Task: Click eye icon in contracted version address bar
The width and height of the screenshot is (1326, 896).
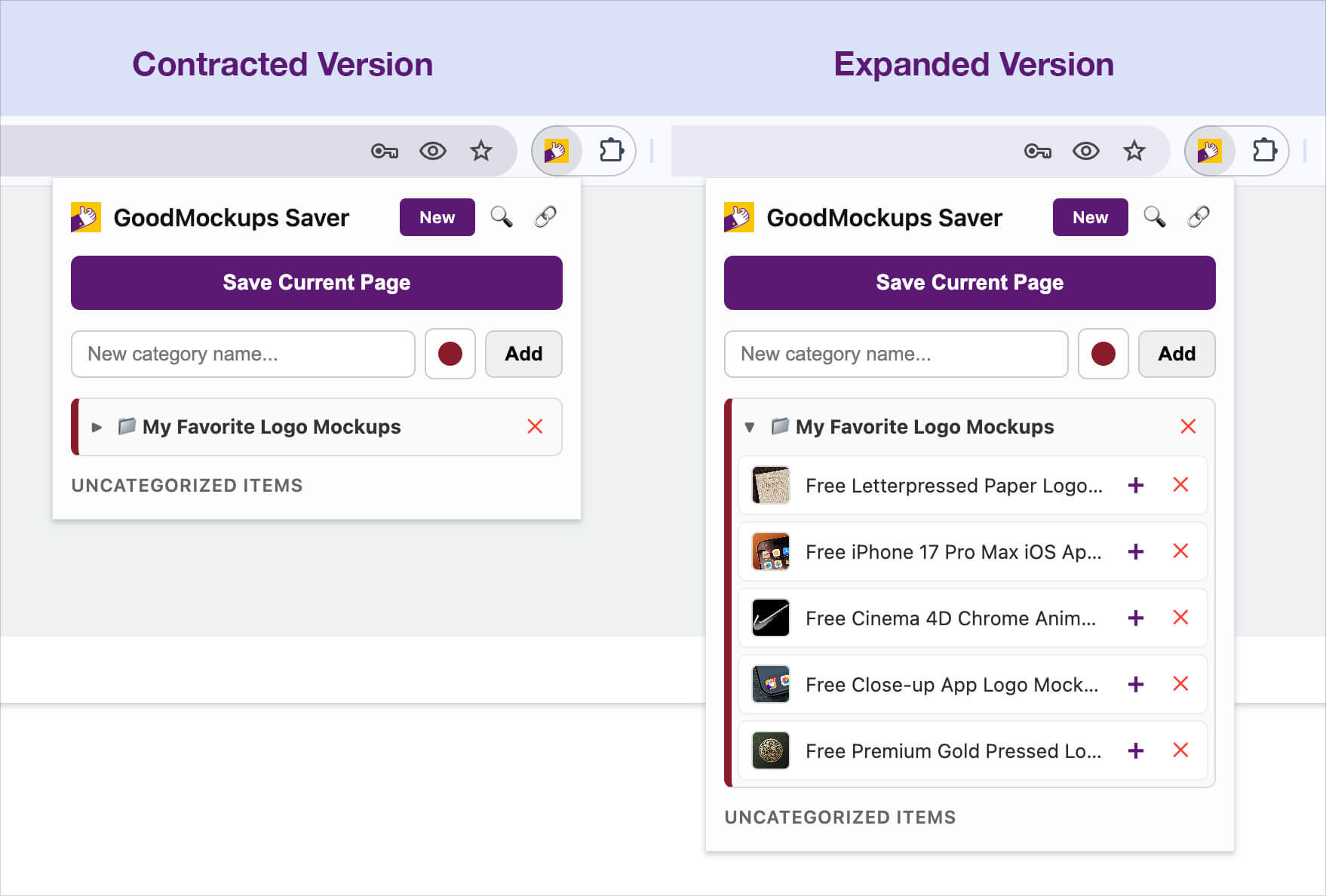Action: (x=433, y=152)
